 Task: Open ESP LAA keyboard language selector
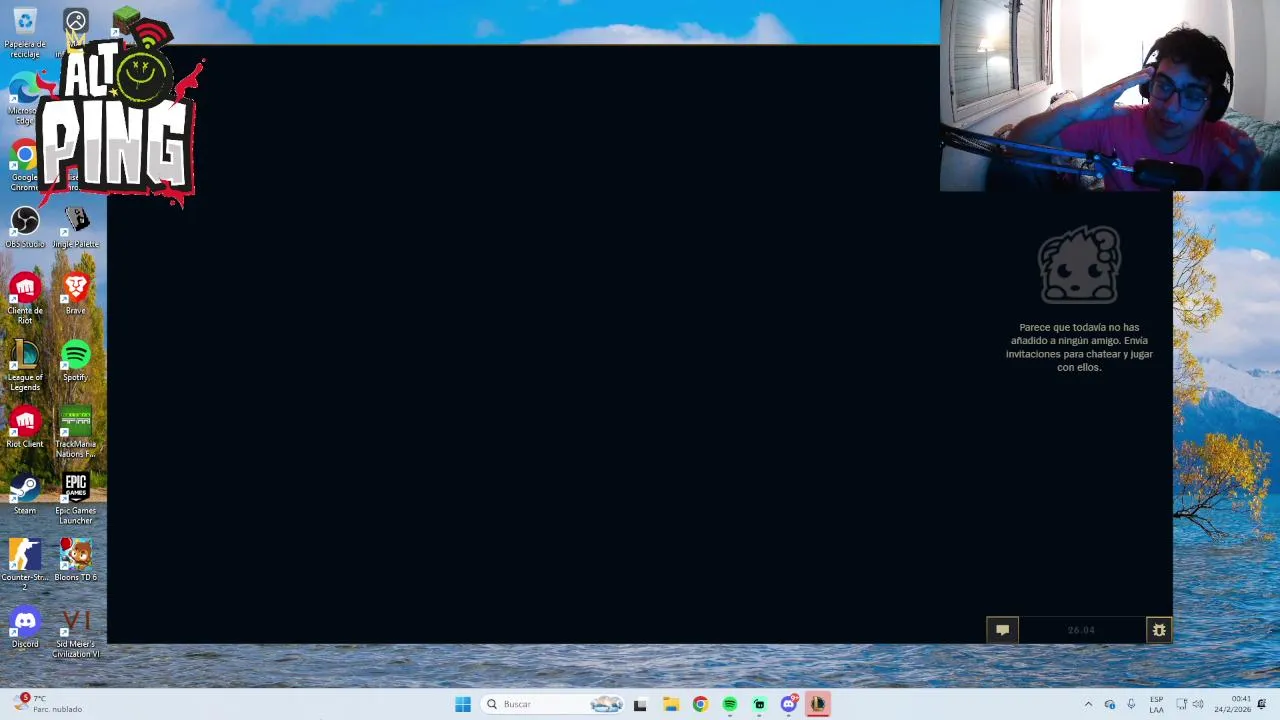point(1157,704)
